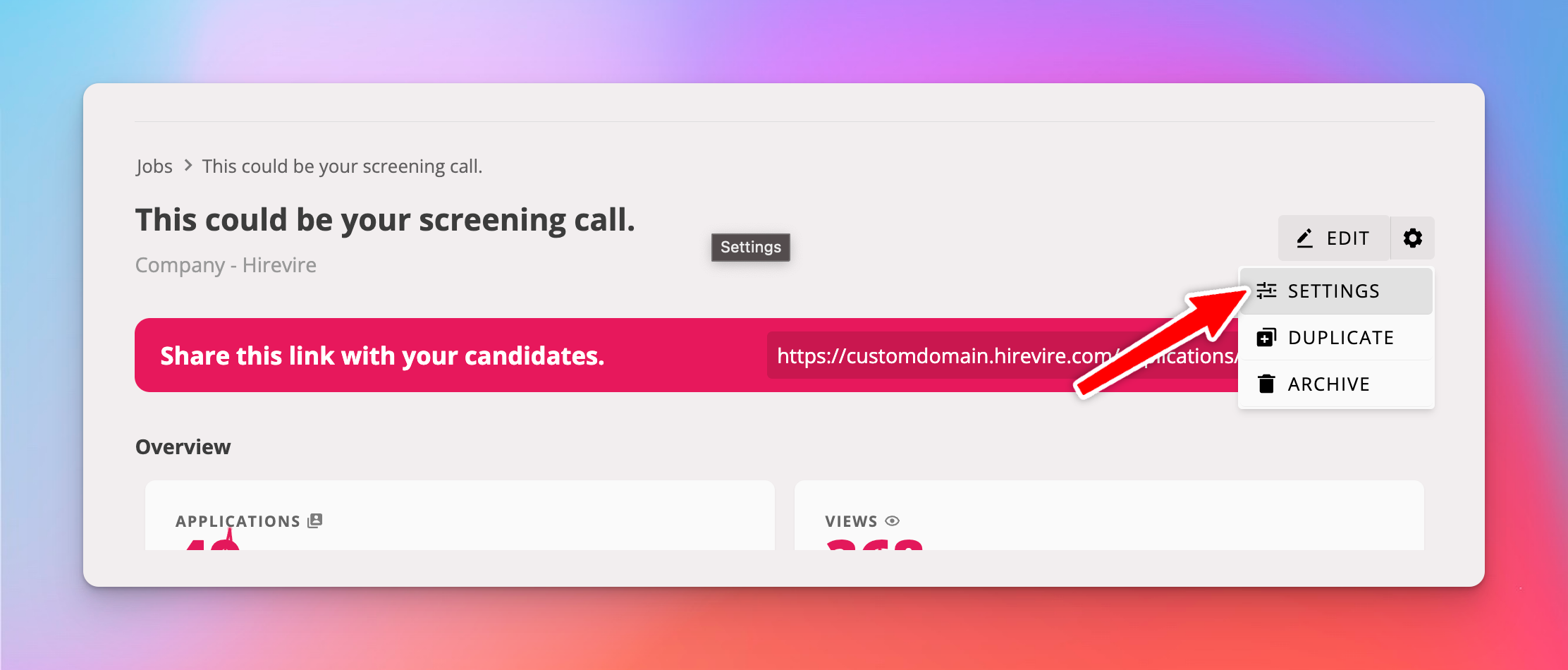Select the screening call breadcrumb item

(x=342, y=166)
